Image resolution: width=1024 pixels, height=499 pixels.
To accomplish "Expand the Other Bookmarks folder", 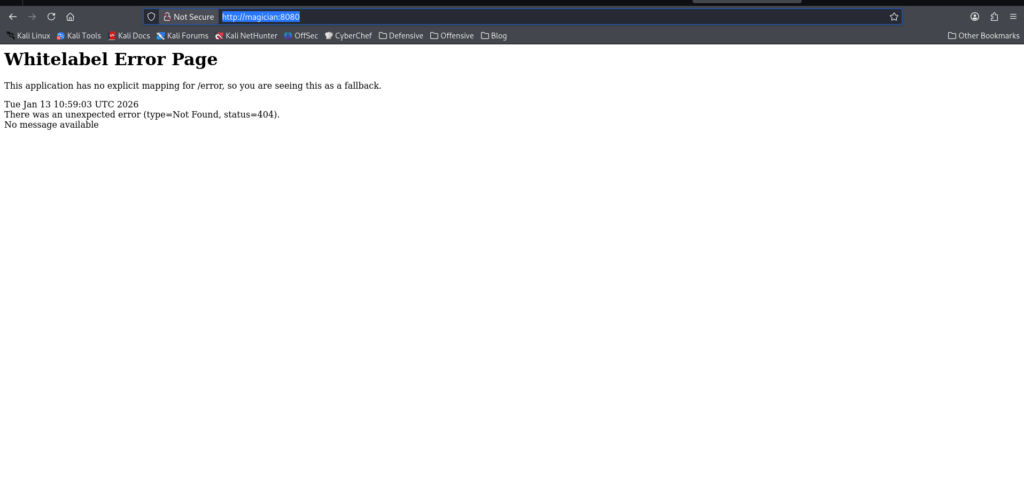I will pos(983,36).
